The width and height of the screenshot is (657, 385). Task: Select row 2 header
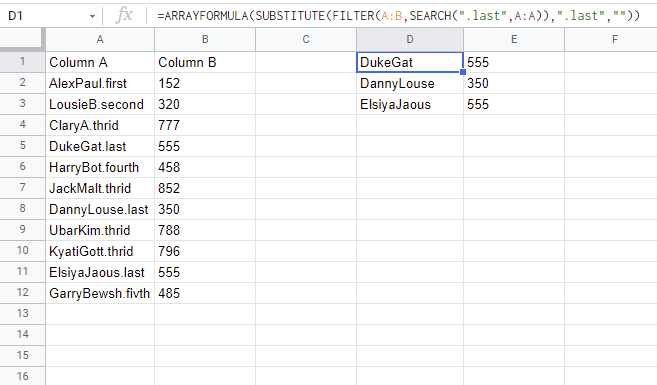[x=23, y=83]
